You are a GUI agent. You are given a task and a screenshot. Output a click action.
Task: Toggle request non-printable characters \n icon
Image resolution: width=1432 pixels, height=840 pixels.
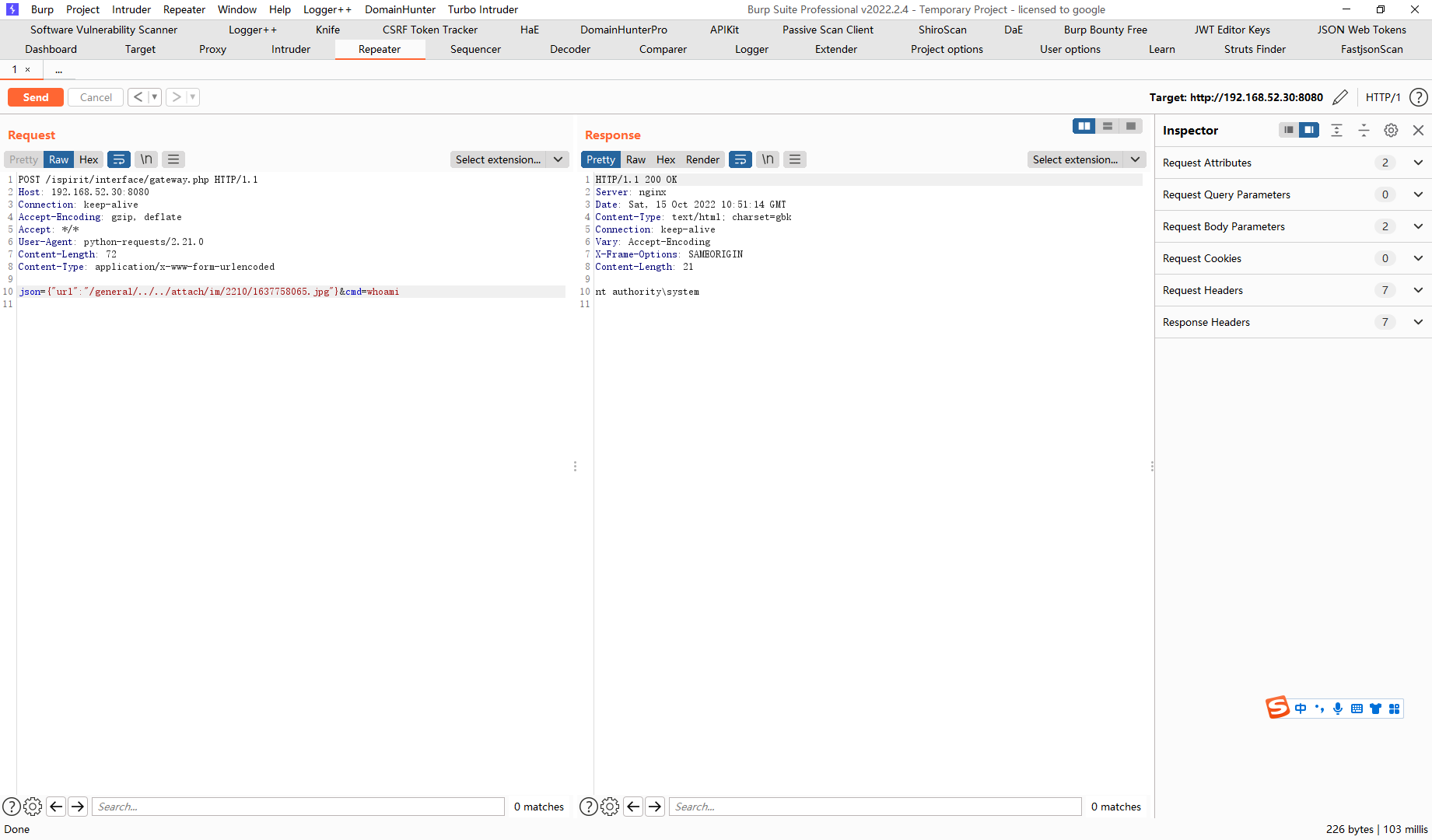pyautogui.click(x=146, y=159)
